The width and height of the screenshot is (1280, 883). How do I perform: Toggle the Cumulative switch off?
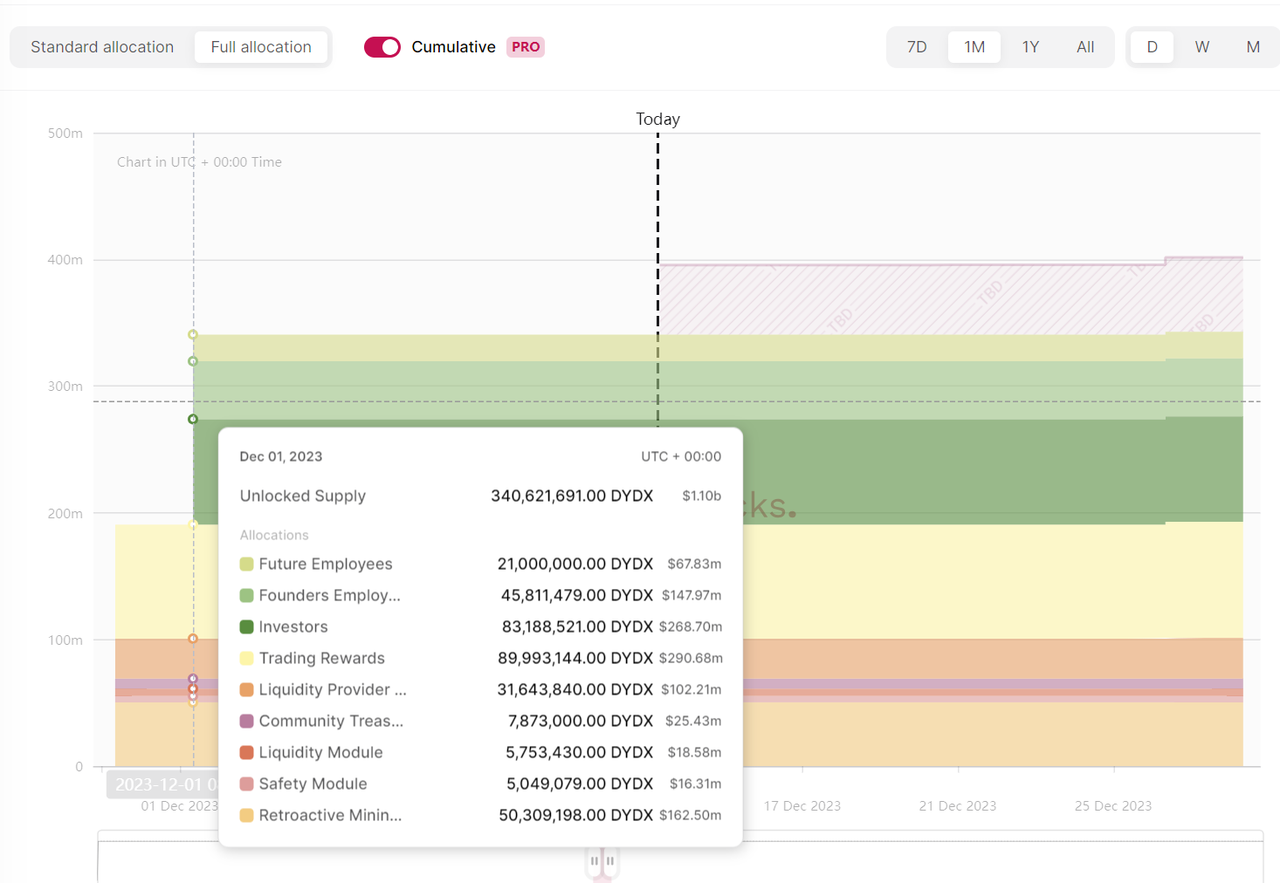point(382,47)
